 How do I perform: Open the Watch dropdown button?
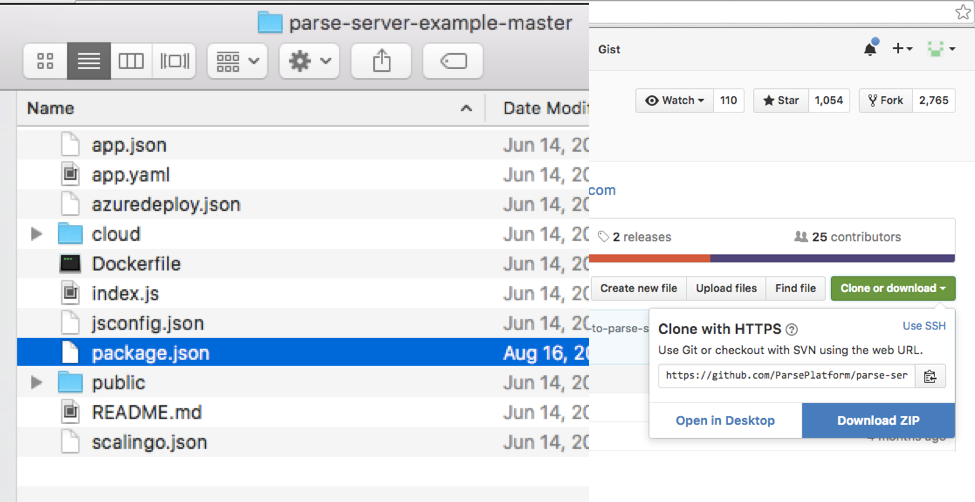tap(675, 100)
